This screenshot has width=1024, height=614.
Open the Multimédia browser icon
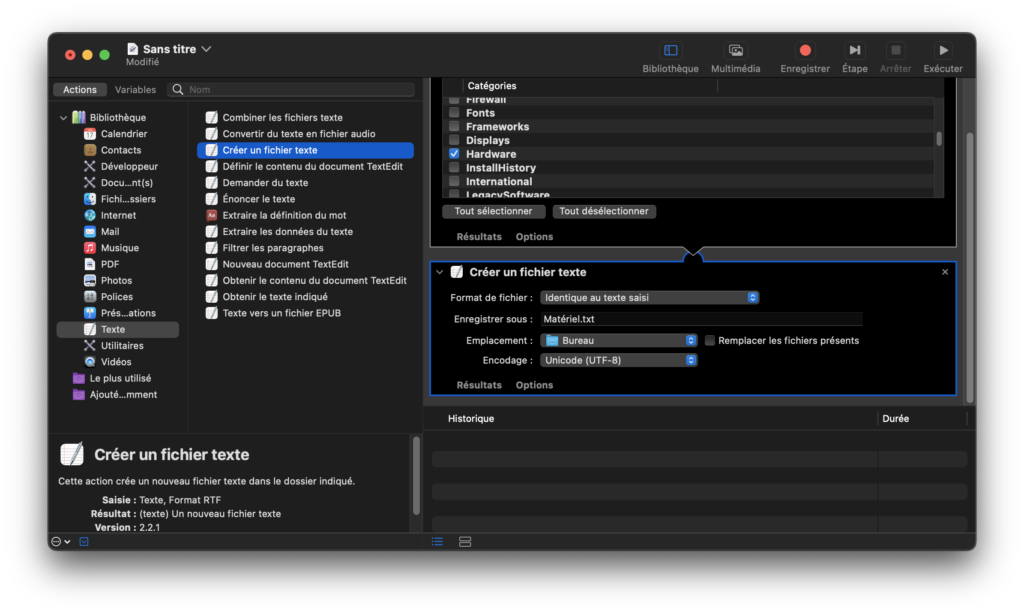(x=735, y=50)
